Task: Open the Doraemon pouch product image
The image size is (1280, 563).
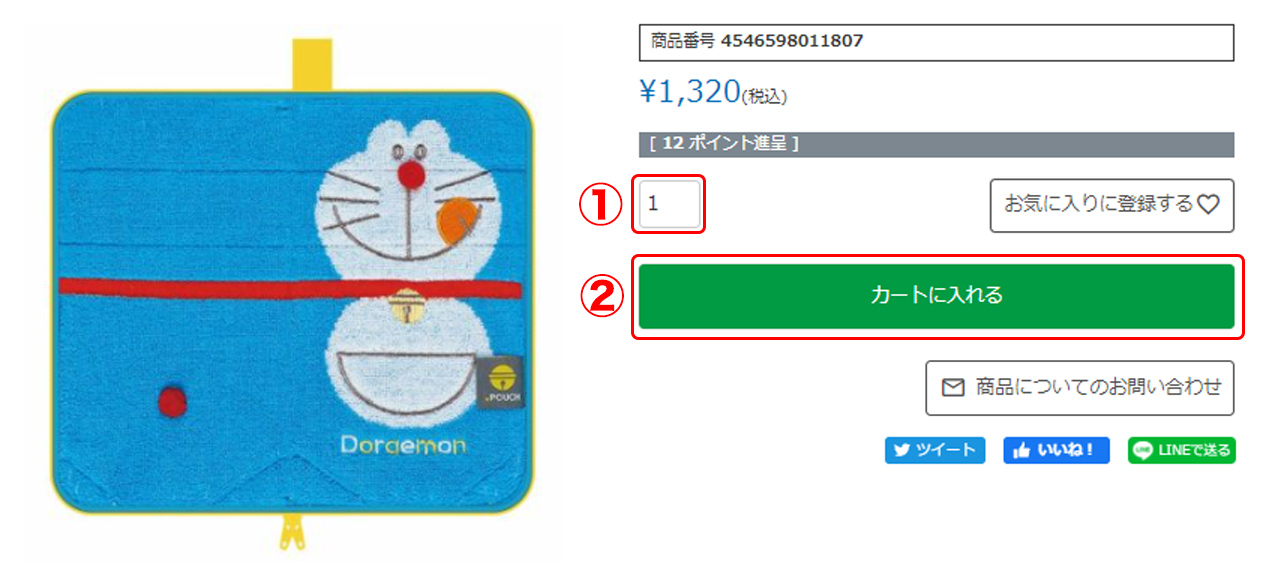Action: pyautogui.click(x=293, y=295)
